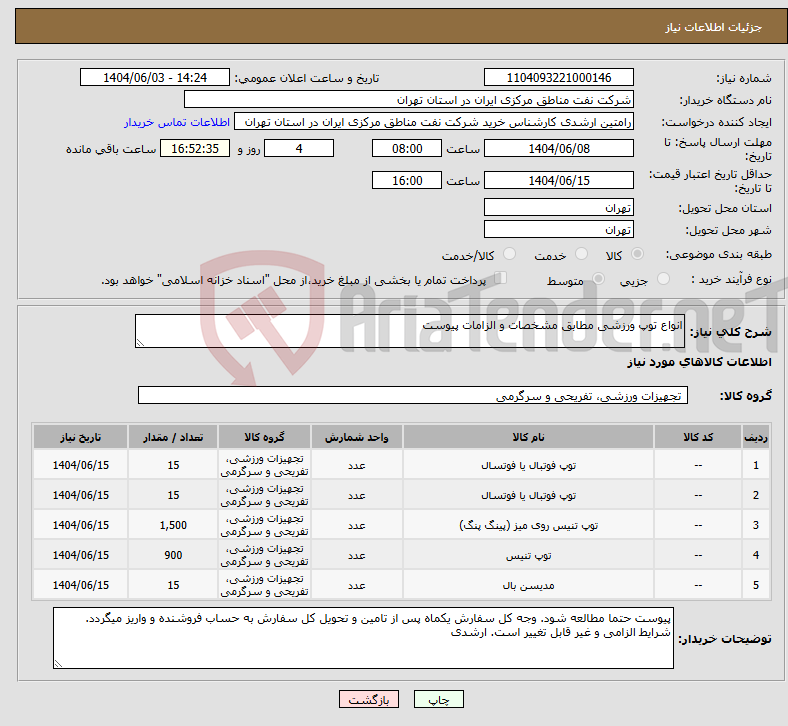
Task: Click the ایجاد کننده درخواست field
Action: click(x=434, y=122)
